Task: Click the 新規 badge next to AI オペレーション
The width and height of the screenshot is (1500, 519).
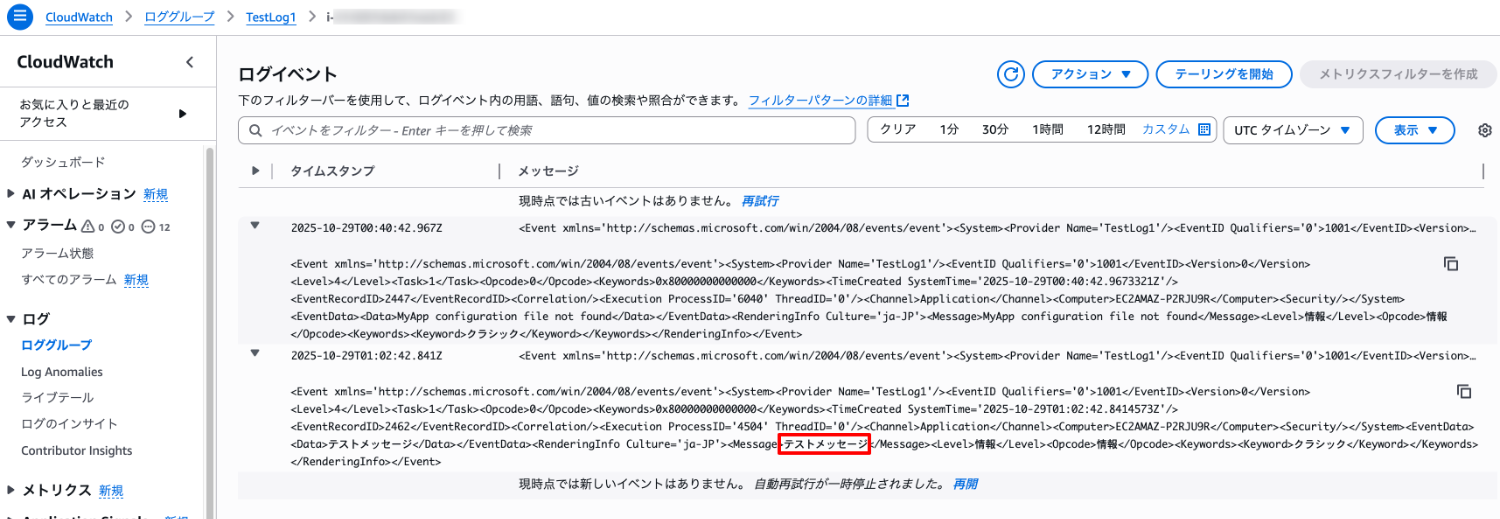Action: pyautogui.click(x=155, y=194)
